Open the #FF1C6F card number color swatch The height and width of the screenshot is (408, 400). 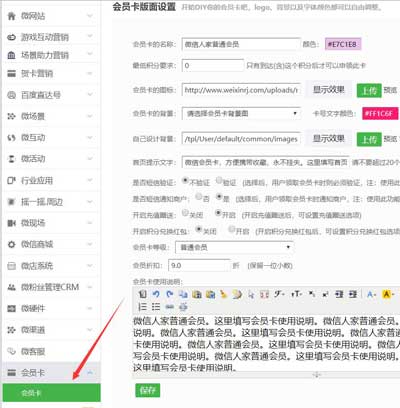coord(380,113)
